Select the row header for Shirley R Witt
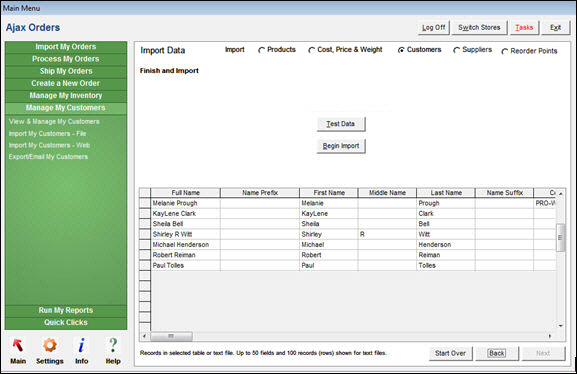The image size is (577, 374). point(145,234)
